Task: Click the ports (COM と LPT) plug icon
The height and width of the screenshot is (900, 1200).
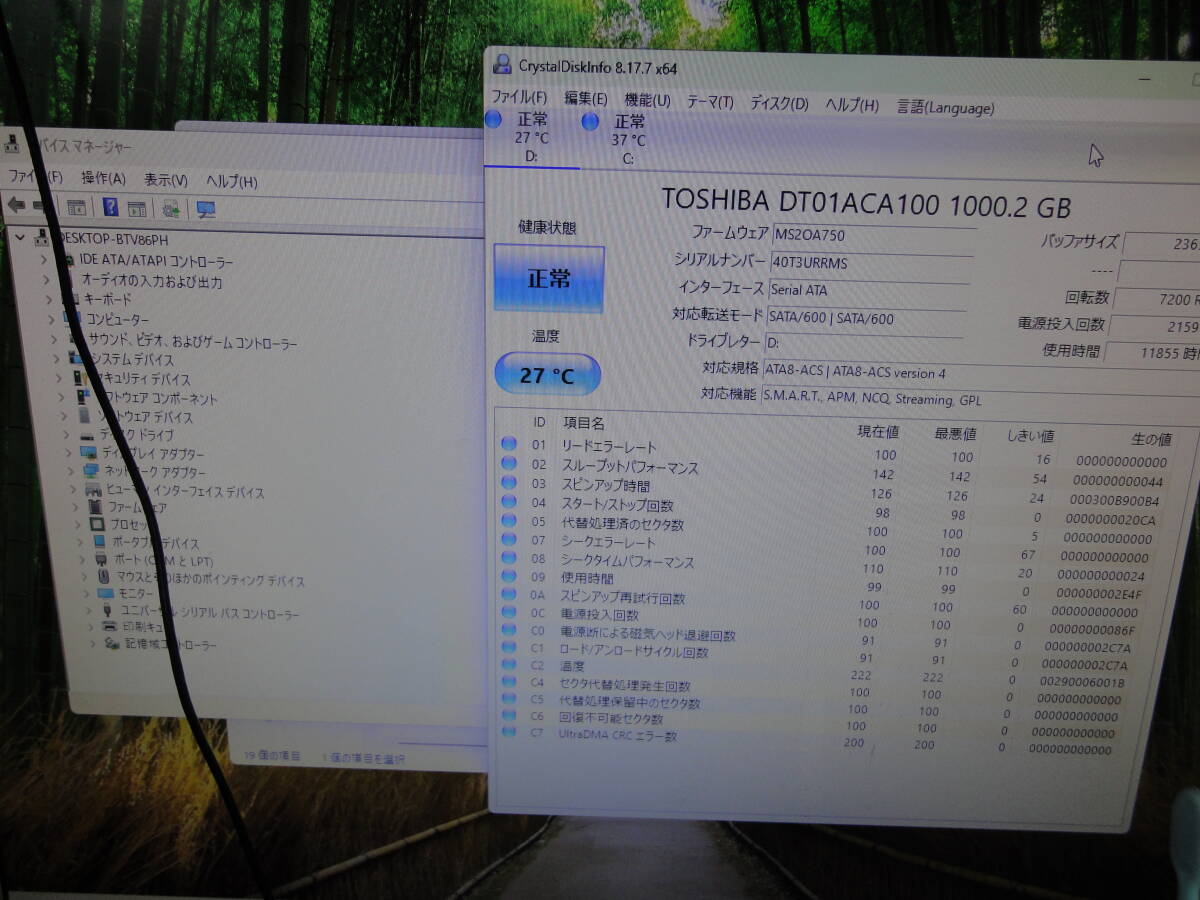Action: point(101,559)
